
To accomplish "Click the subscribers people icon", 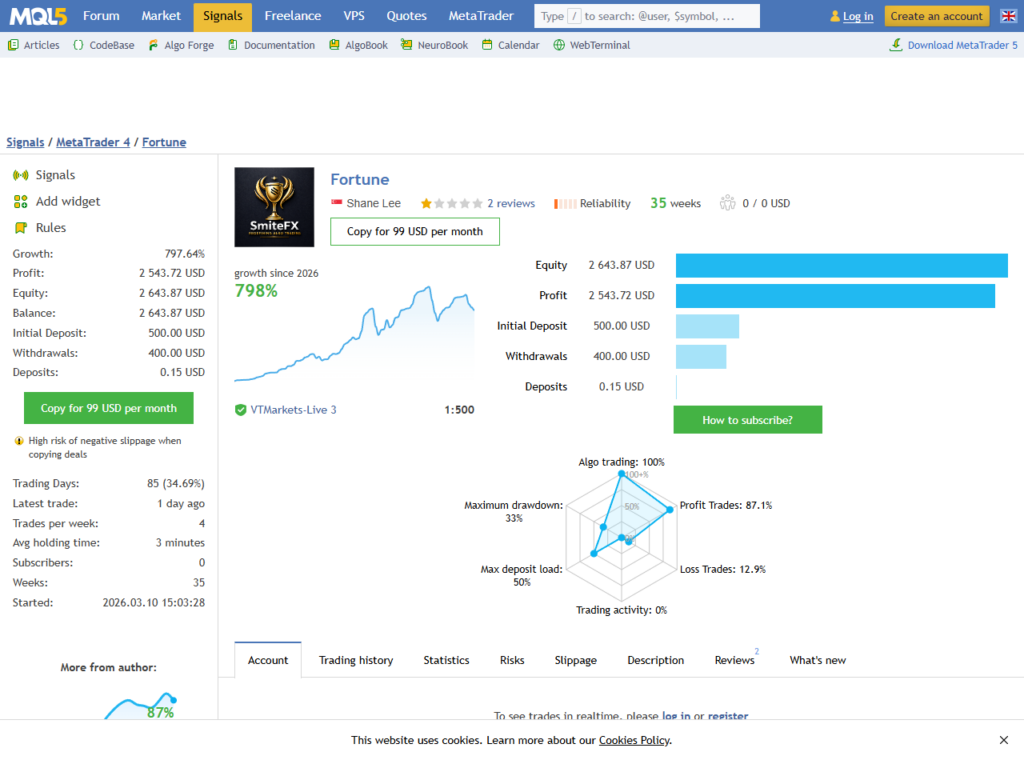I will [728, 203].
